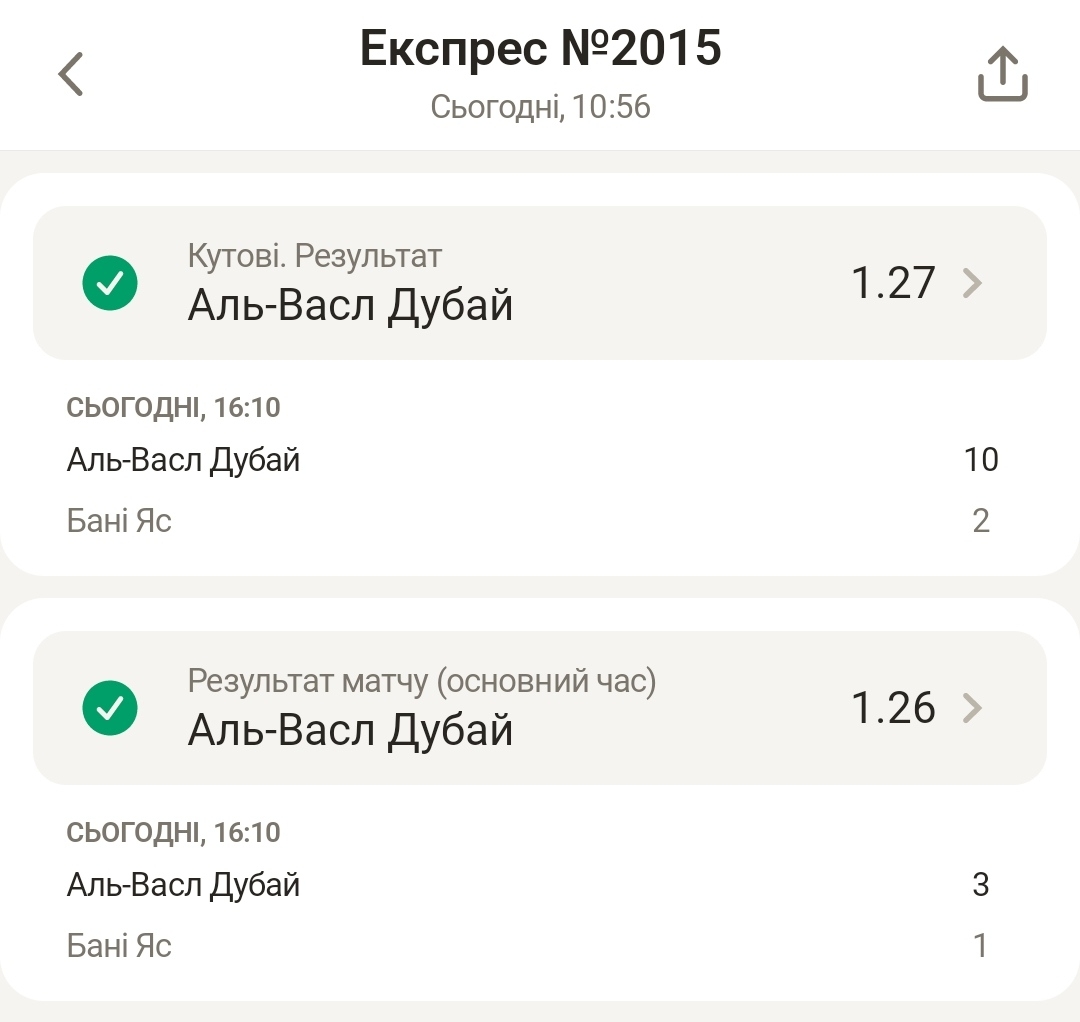Go back using the left arrow icon
1080x1022 pixels.
70,74
